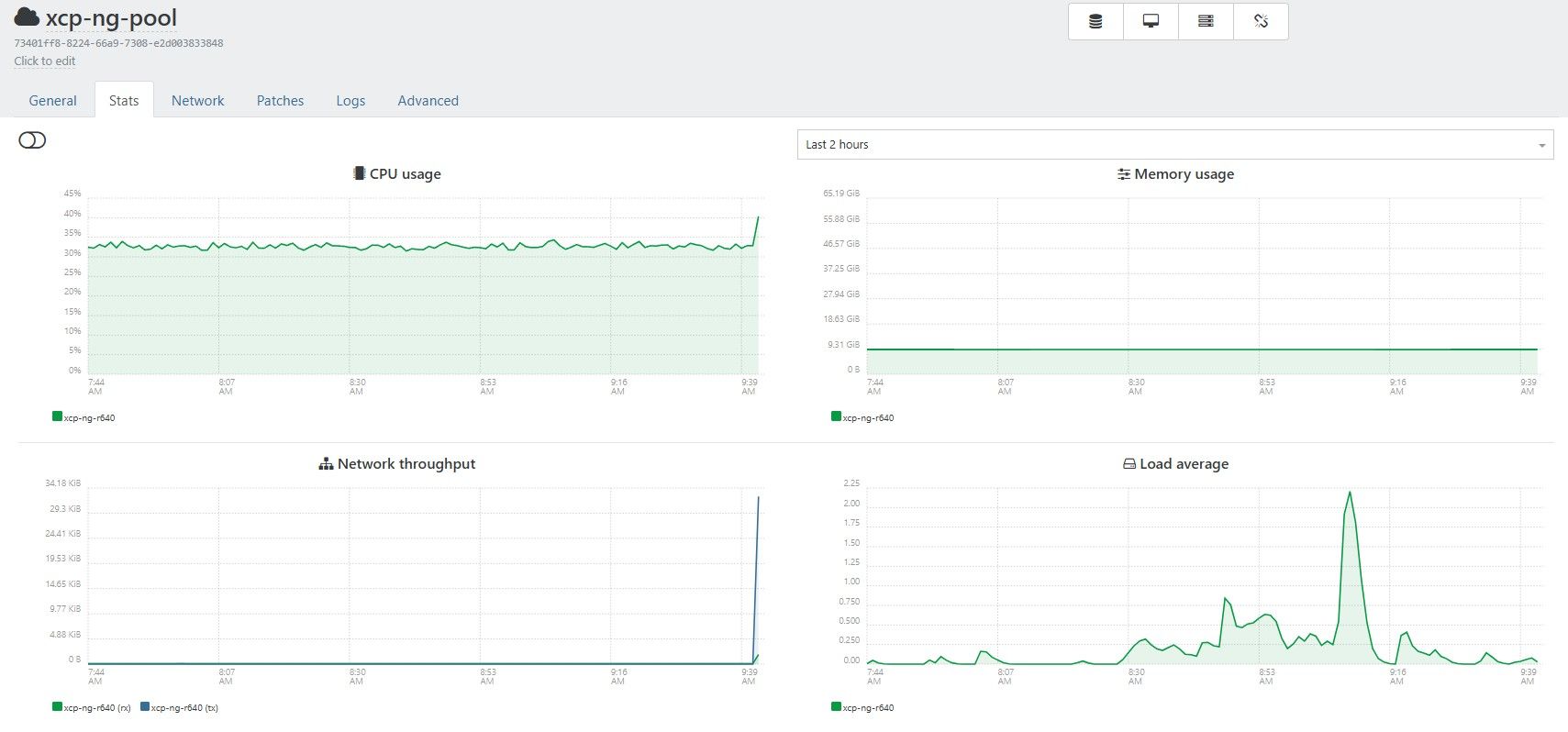Click the 'Click to edit' description link
This screenshot has height=732, width=1568.
[x=45, y=61]
